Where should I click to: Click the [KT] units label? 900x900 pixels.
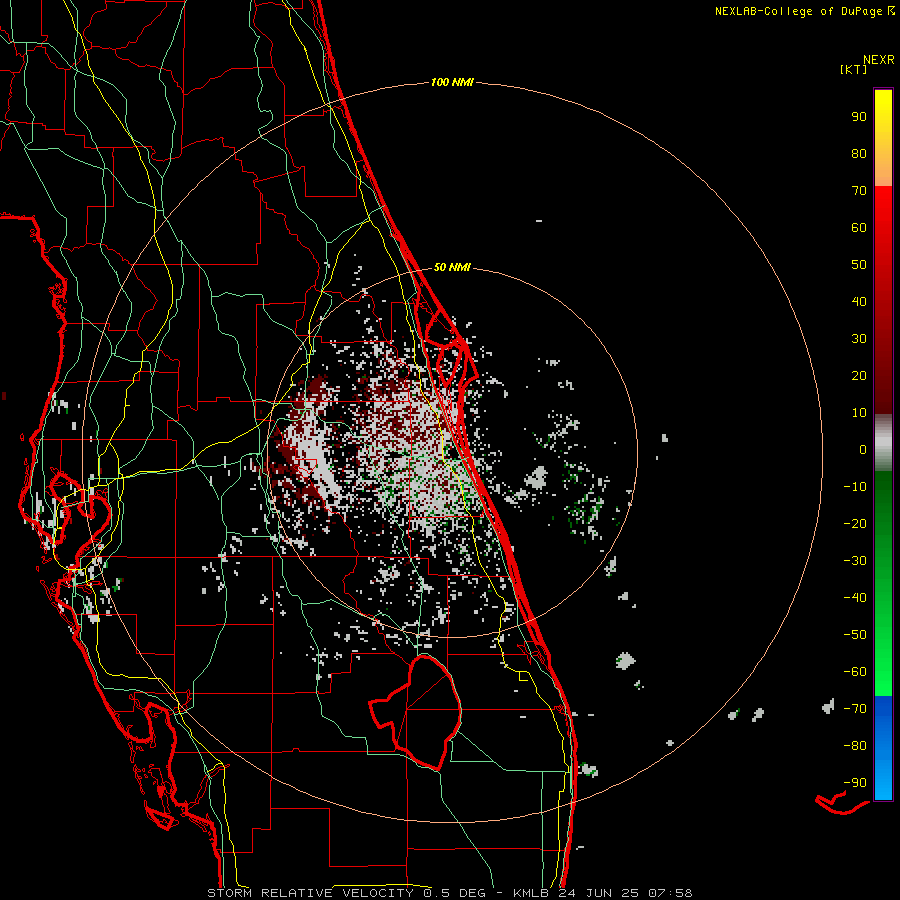(854, 69)
